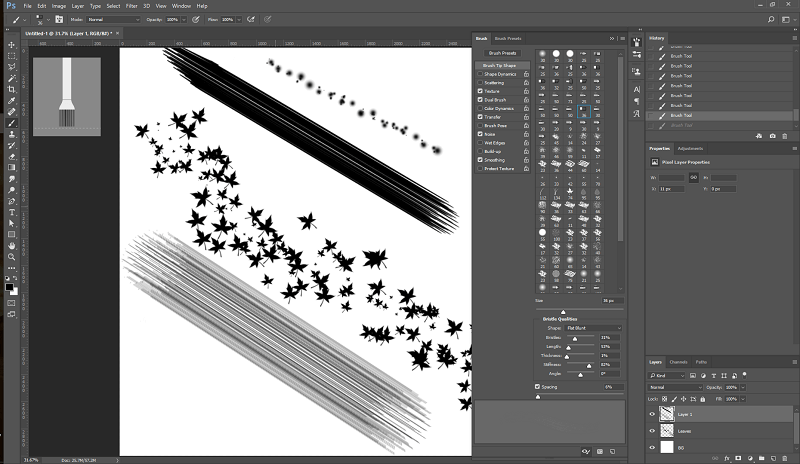This screenshot has height=464, width=800.
Task: Select the Zoom tool
Action: coord(11,257)
